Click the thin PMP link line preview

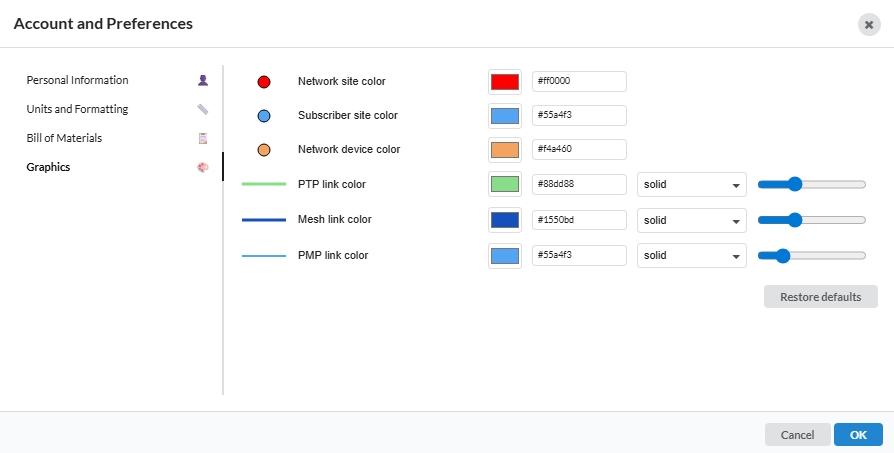click(264, 256)
